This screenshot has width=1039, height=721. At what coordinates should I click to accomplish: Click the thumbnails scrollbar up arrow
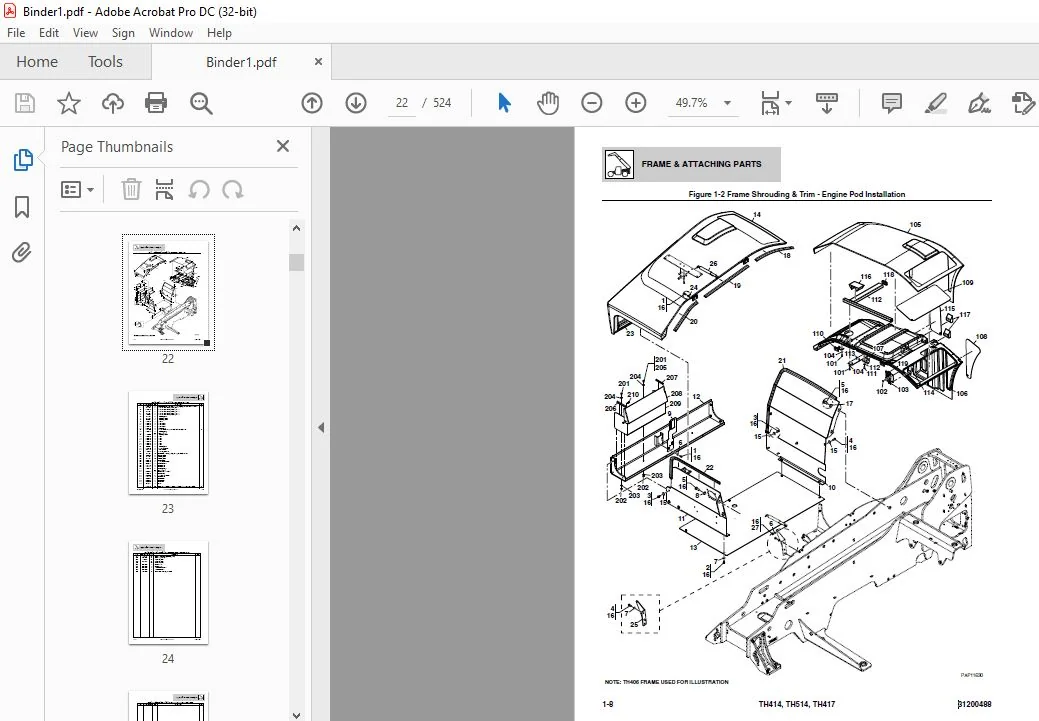(x=296, y=229)
